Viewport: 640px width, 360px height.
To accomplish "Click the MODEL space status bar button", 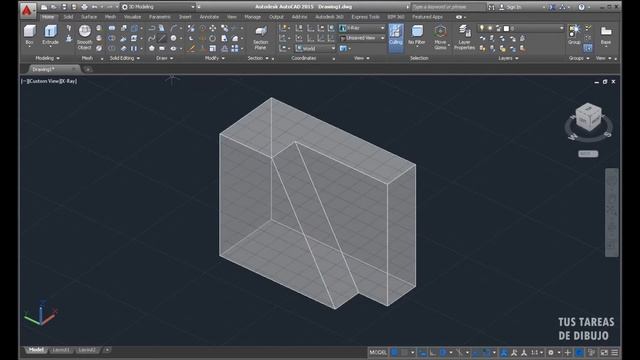I will (x=378, y=352).
